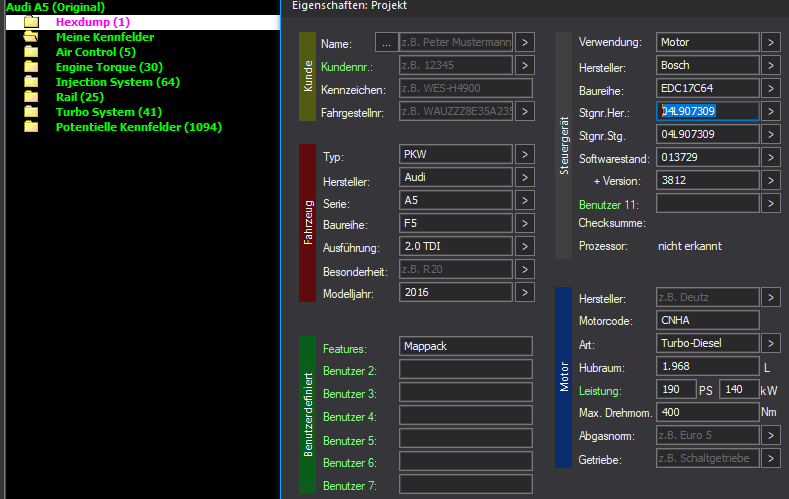Image resolution: width=789 pixels, height=499 pixels.
Task: Expand the Softwarestand 013729 arrow
Action: [x=771, y=157]
